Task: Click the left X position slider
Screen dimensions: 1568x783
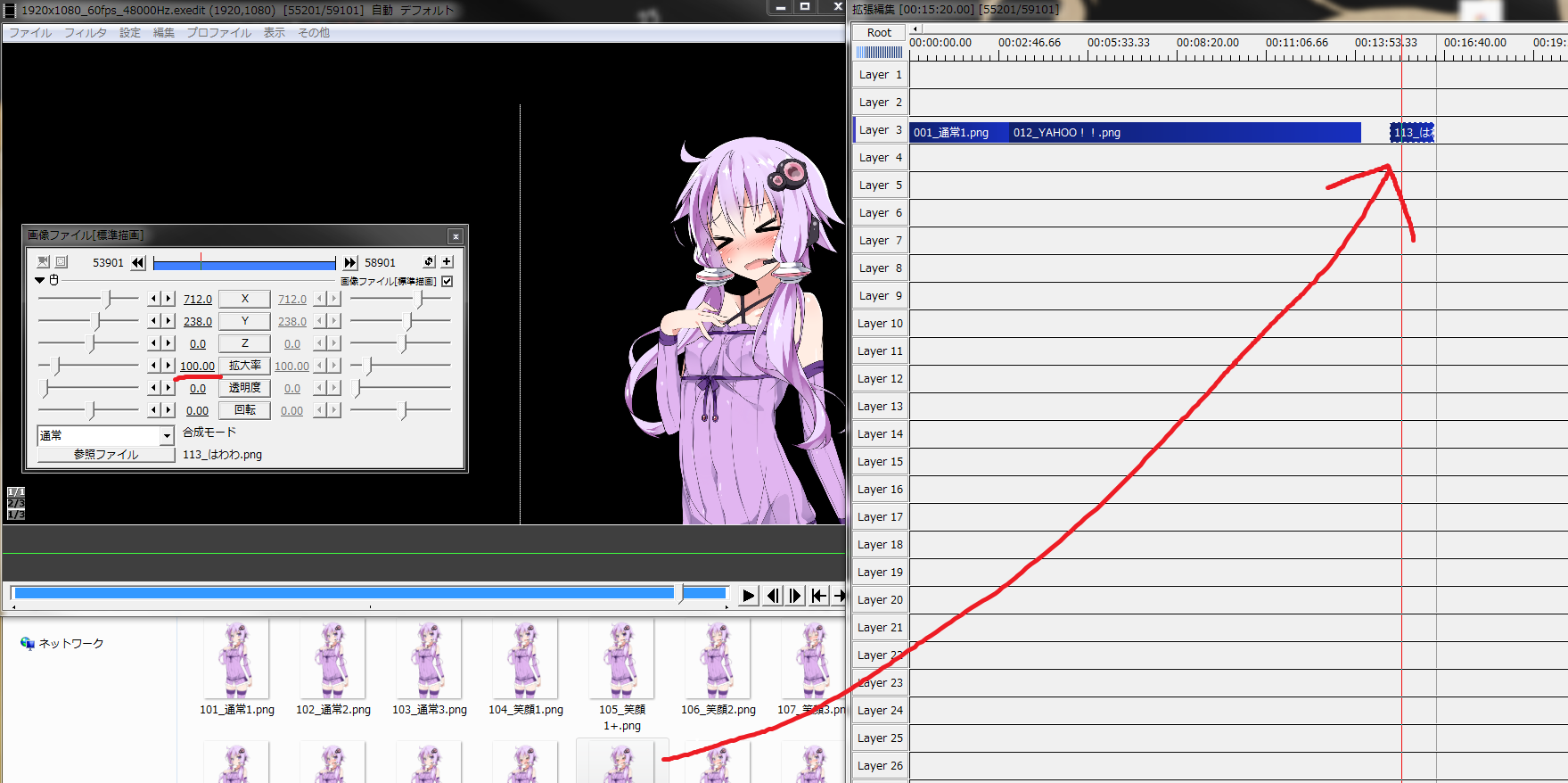Action: point(88,299)
